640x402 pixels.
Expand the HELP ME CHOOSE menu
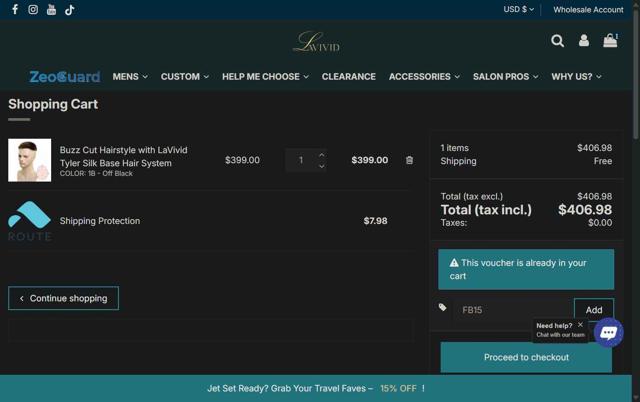click(x=265, y=77)
